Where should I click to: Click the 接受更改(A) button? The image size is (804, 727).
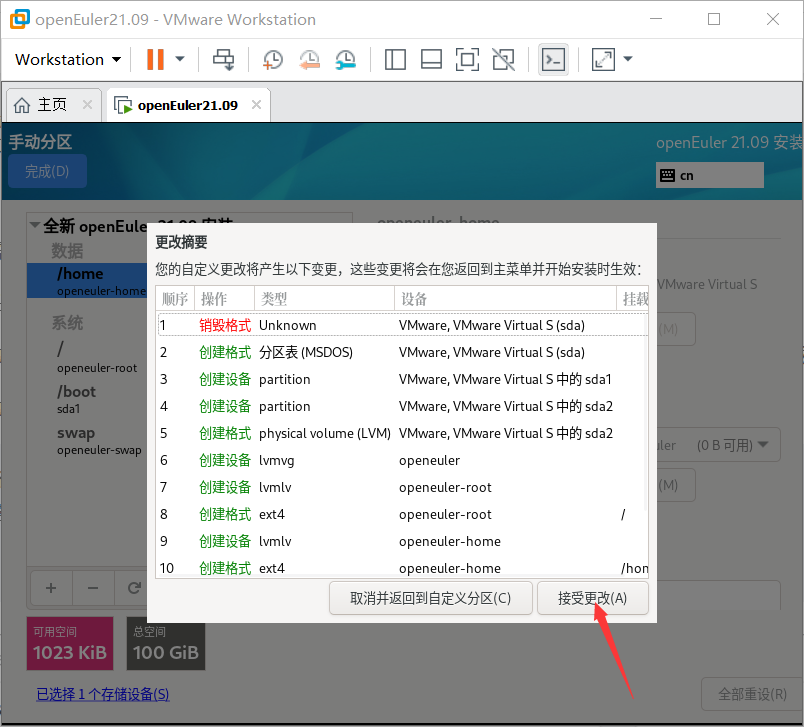tap(593, 598)
